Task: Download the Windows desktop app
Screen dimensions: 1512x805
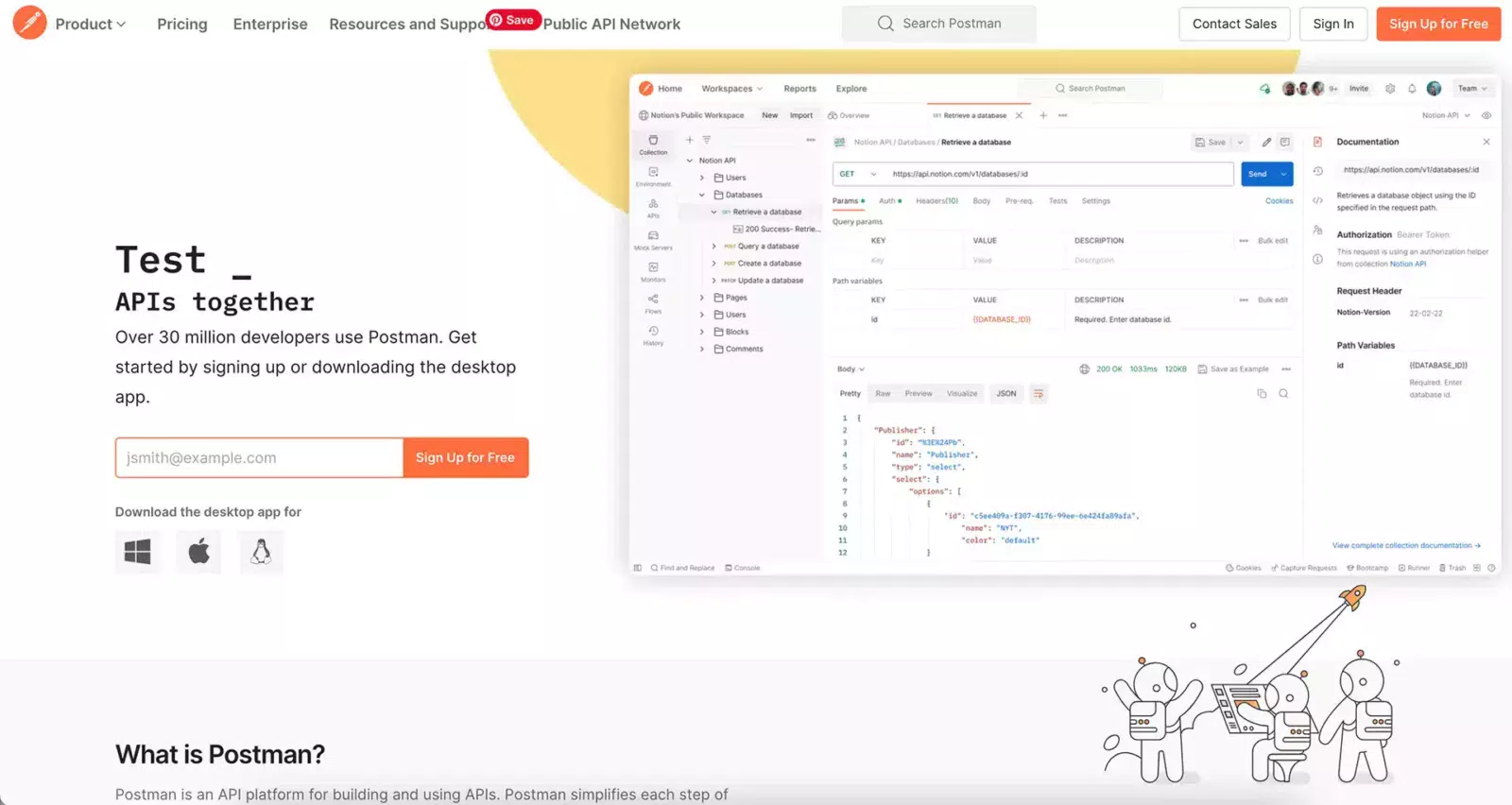Action: (138, 552)
